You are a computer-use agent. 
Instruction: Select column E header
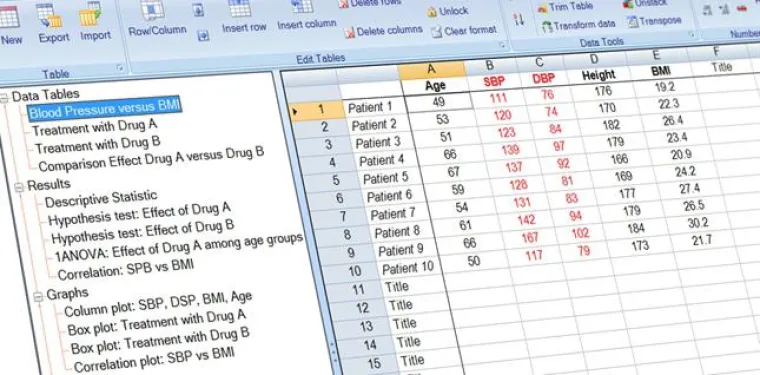pos(656,54)
